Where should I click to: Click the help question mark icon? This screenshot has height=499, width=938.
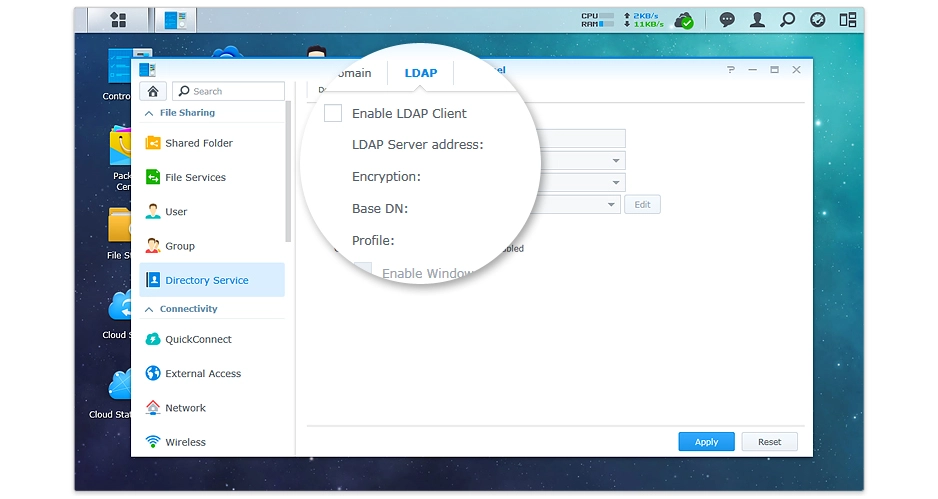tap(730, 70)
